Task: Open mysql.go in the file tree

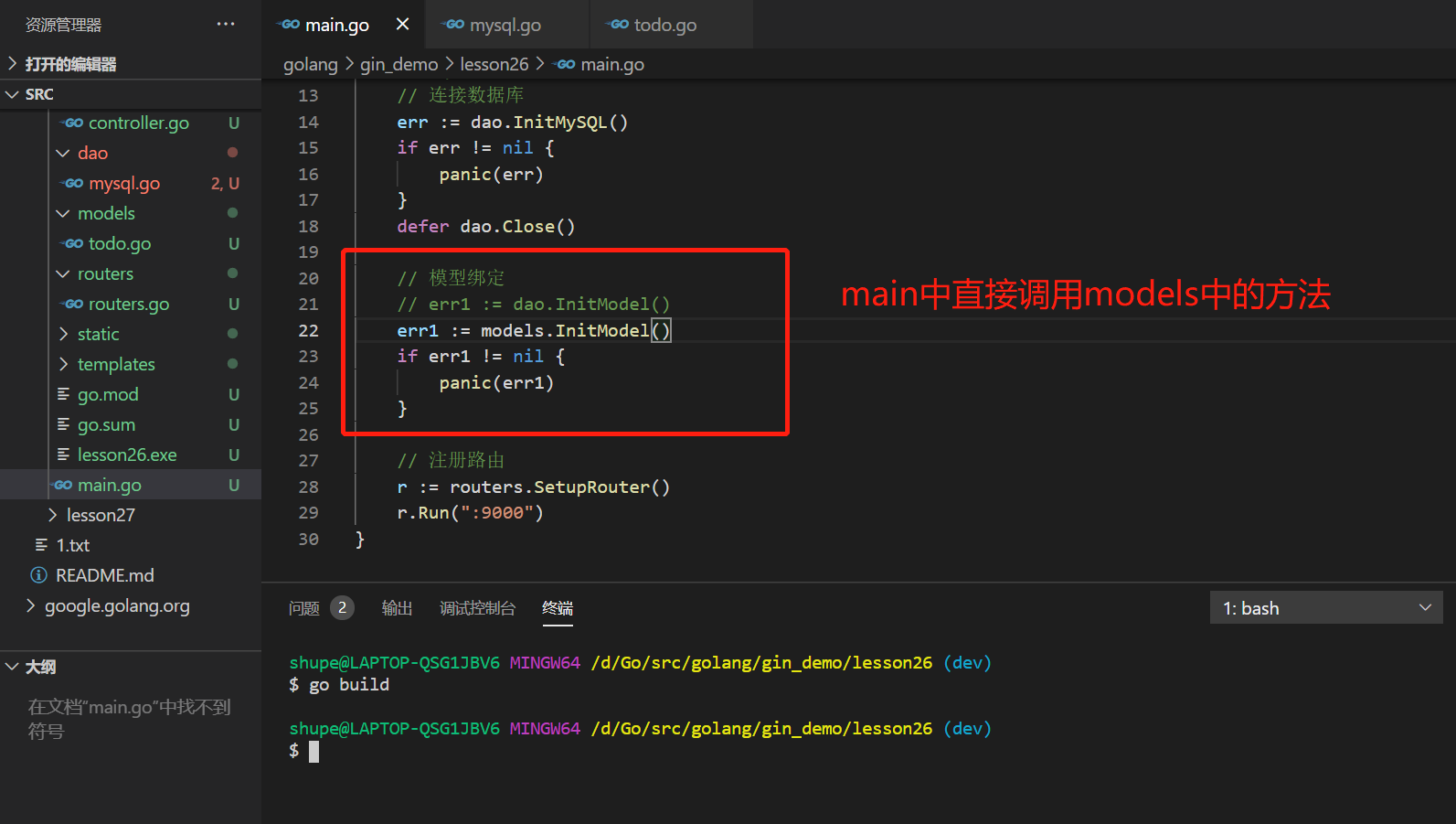Action: click(124, 183)
